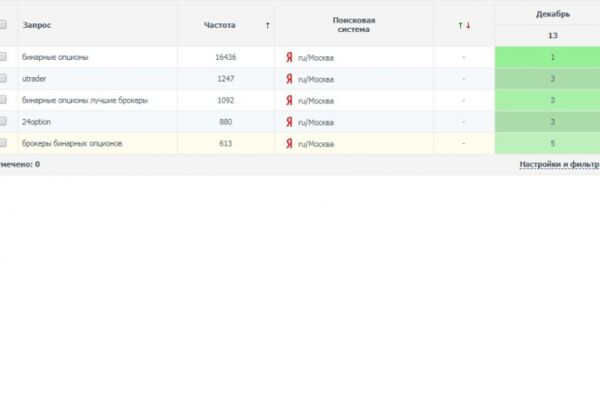Screen dimensions: 600x400
Task: Click Yandex icon in '24option' row
Action: pos(289,122)
